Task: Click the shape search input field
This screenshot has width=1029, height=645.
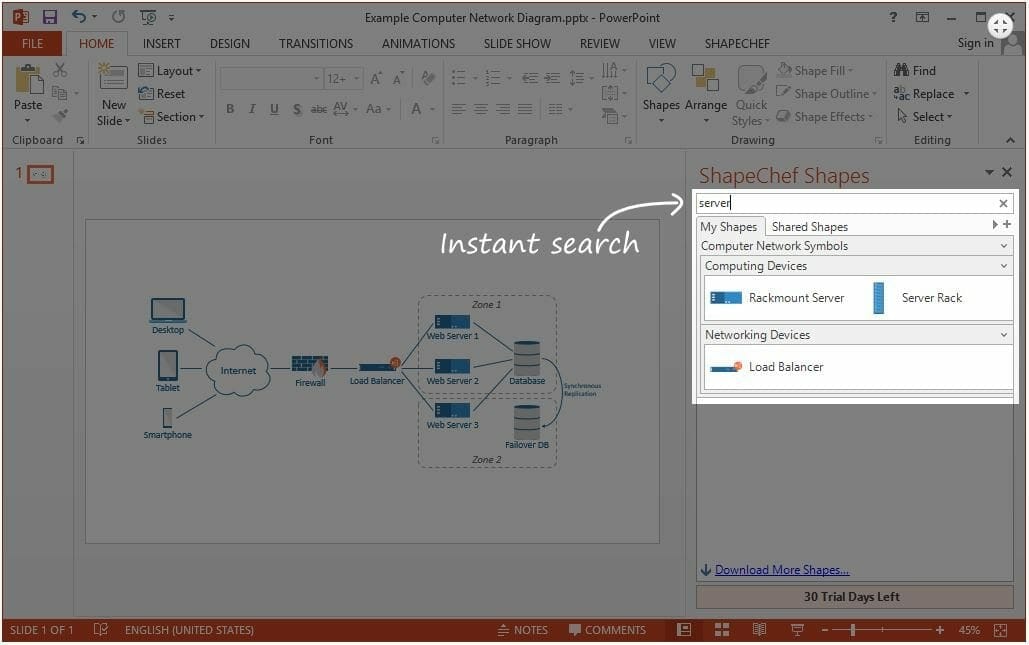Action: [845, 203]
